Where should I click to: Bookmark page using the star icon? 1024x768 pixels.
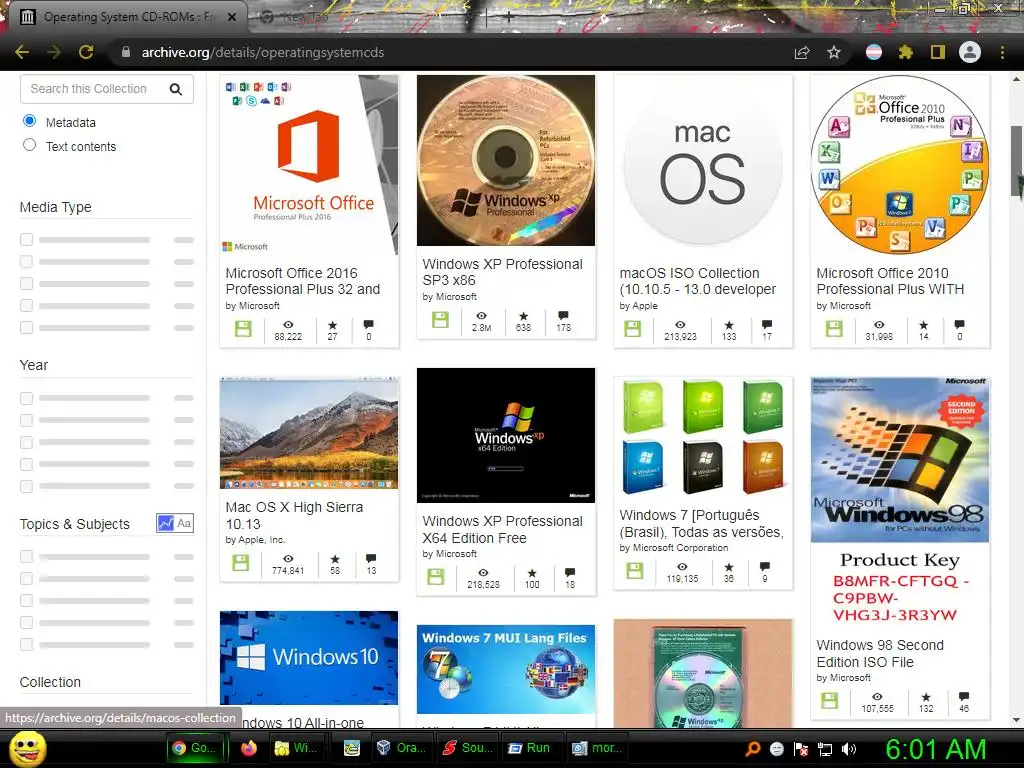tap(833, 52)
